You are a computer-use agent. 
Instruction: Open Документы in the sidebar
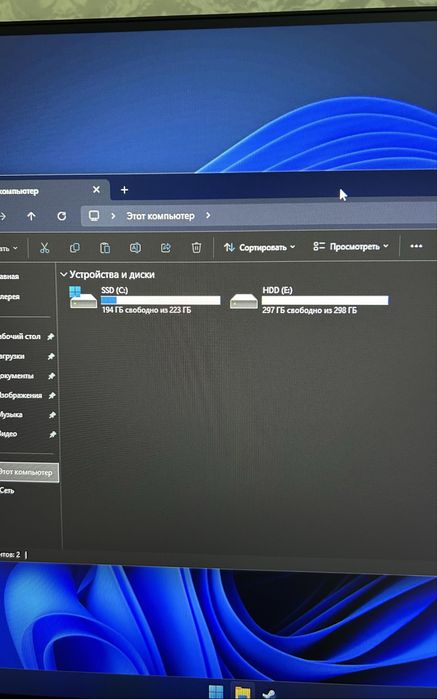pyautogui.click(x=17, y=376)
